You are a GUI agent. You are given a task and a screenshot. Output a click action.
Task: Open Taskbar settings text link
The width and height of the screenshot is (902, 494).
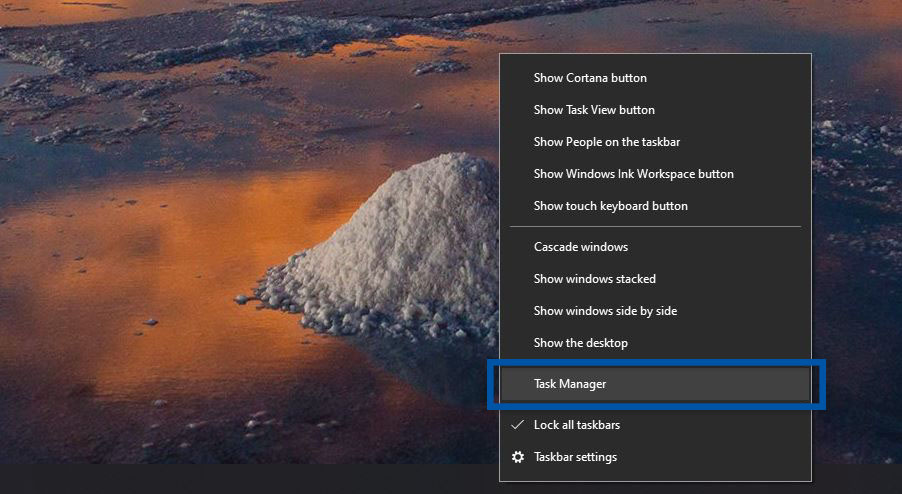coord(575,457)
